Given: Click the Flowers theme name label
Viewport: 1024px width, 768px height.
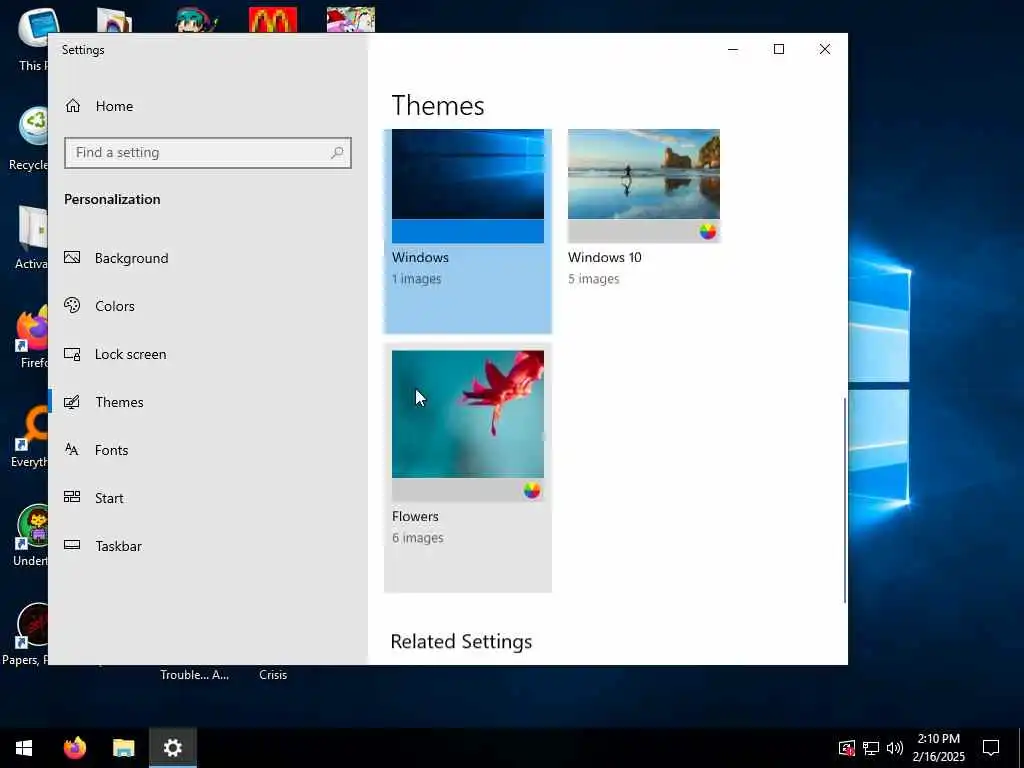Looking at the screenshot, I should pos(415,516).
